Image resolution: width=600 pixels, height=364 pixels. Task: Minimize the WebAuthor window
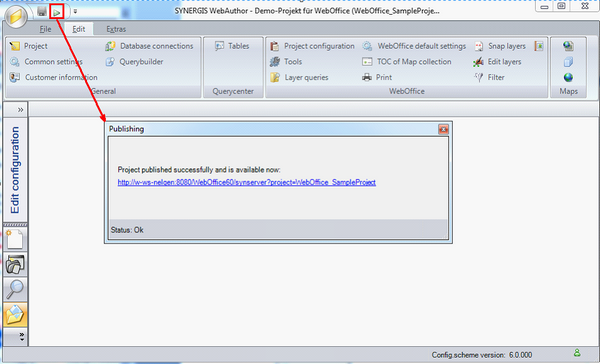pos(545,6)
